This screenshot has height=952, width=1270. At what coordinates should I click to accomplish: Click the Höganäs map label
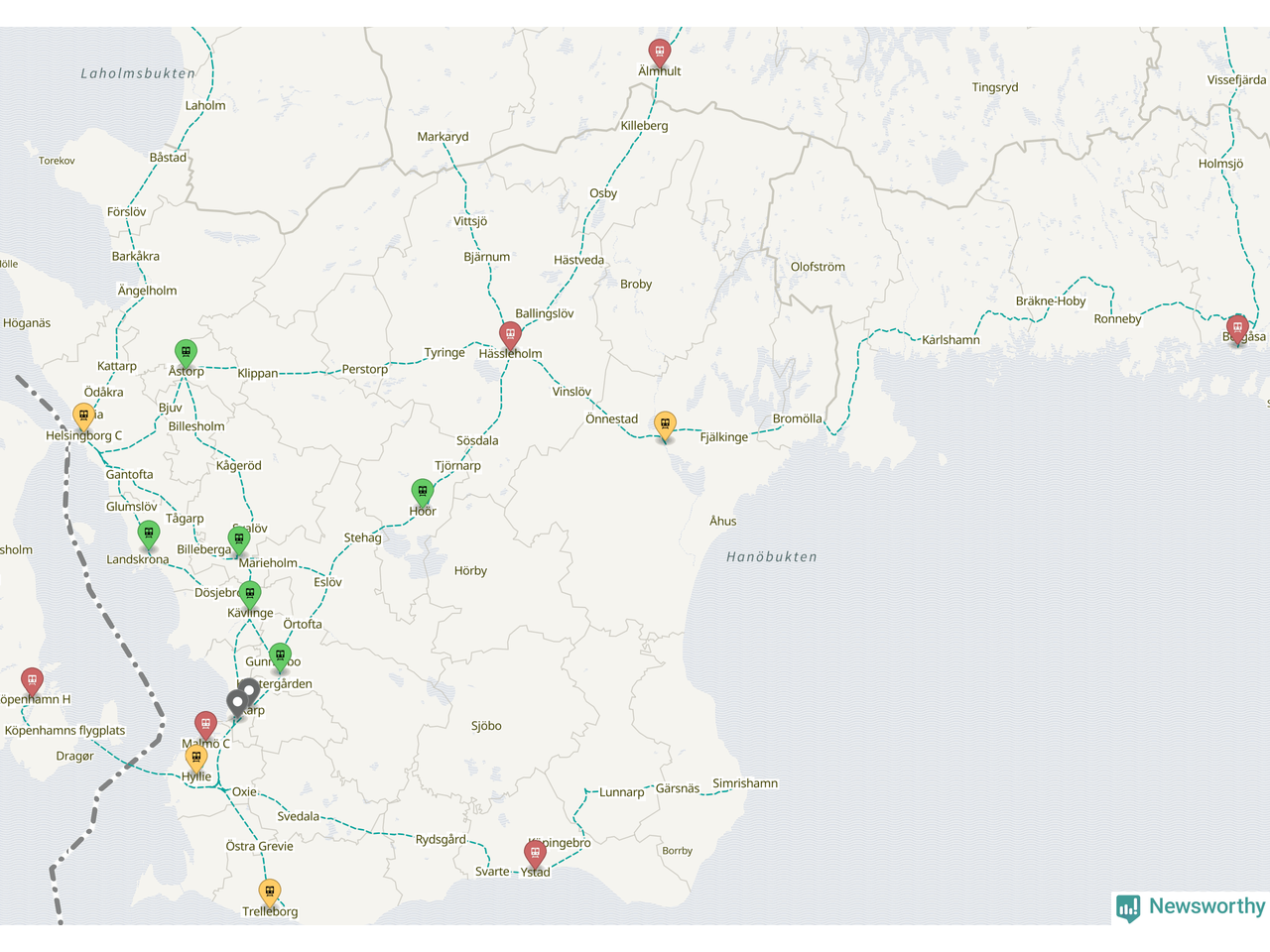pos(27,323)
